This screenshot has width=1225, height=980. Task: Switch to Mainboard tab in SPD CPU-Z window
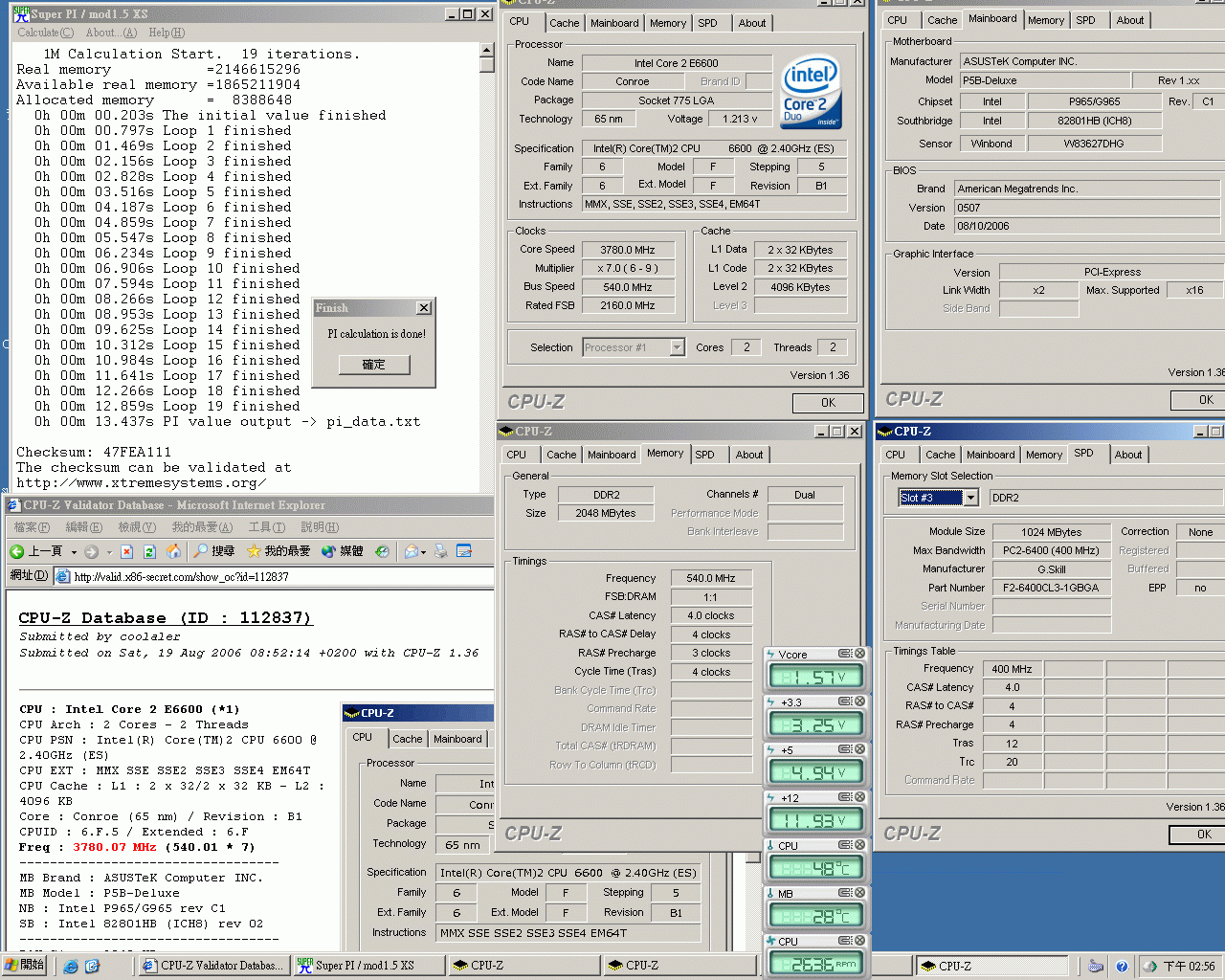point(991,455)
